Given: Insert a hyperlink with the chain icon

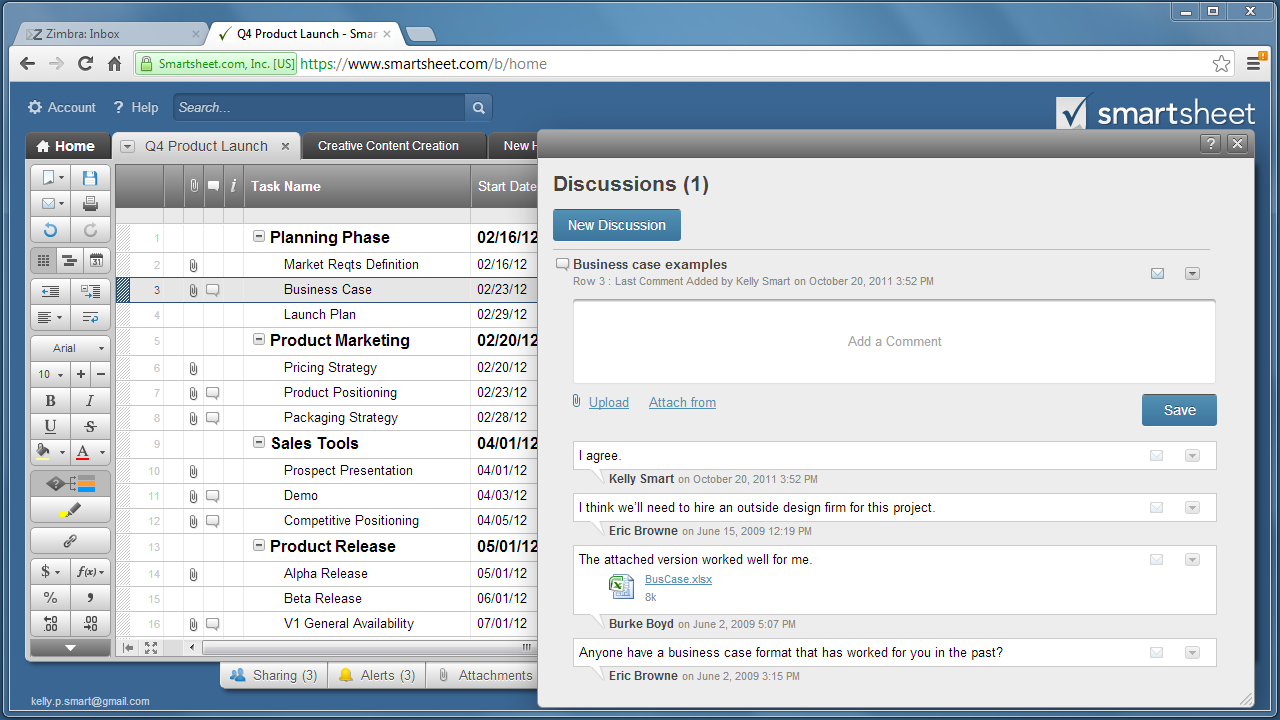Looking at the screenshot, I should pyautogui.click(x=70, y=540).
